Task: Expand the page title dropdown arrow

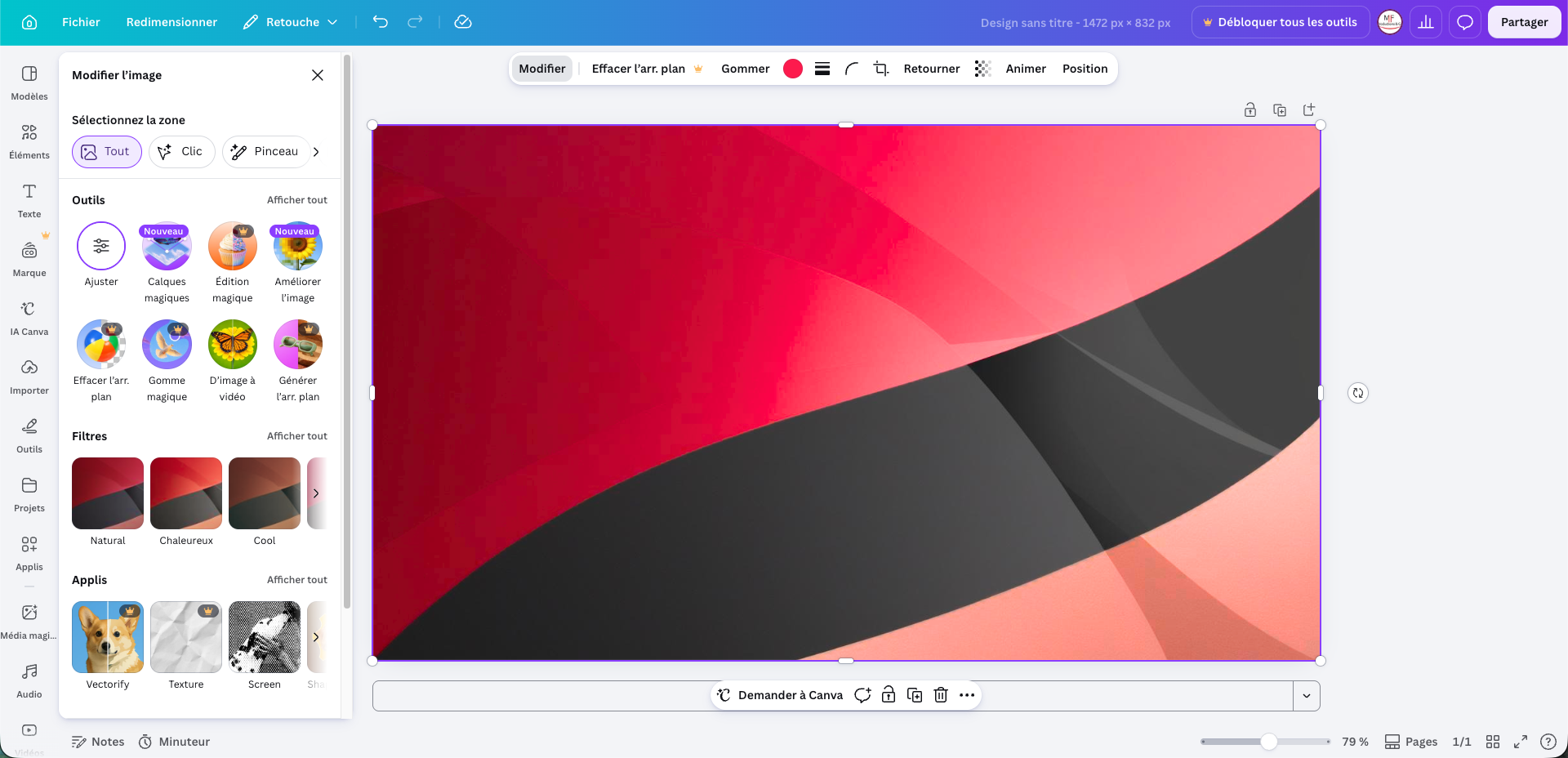Action: click(x=1307, y=696)
